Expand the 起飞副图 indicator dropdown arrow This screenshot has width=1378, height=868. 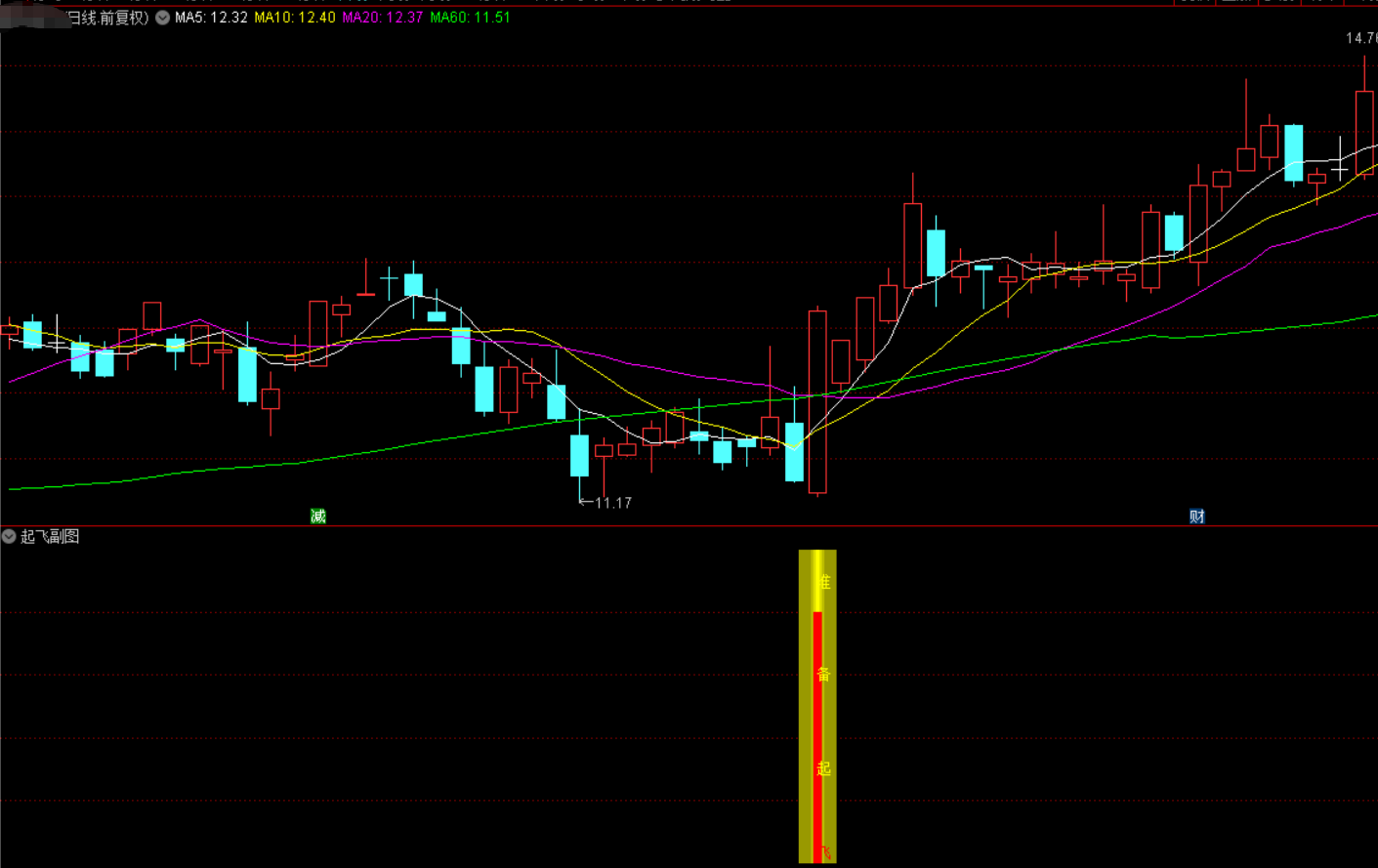(x=9, y=536)
